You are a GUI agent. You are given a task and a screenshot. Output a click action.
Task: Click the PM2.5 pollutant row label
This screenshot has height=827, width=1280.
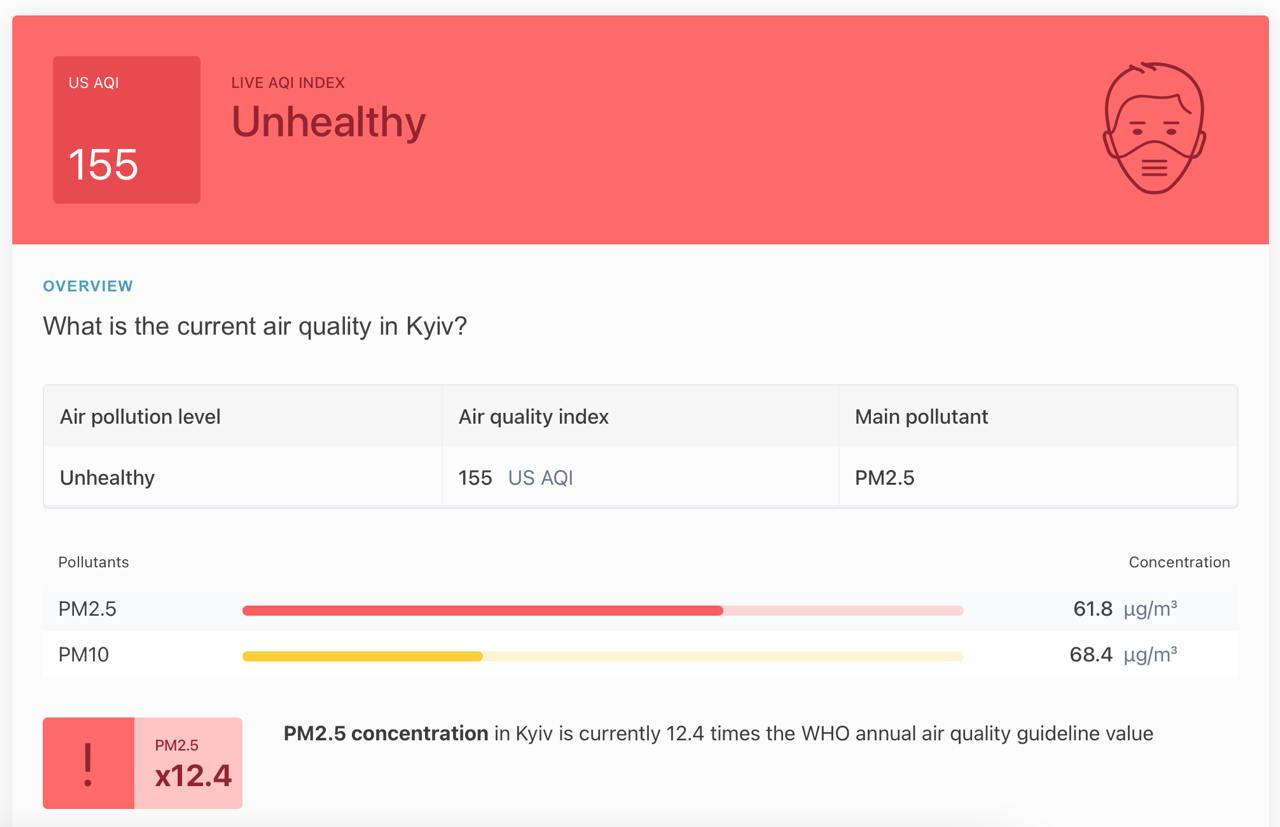tap(87, 609)
